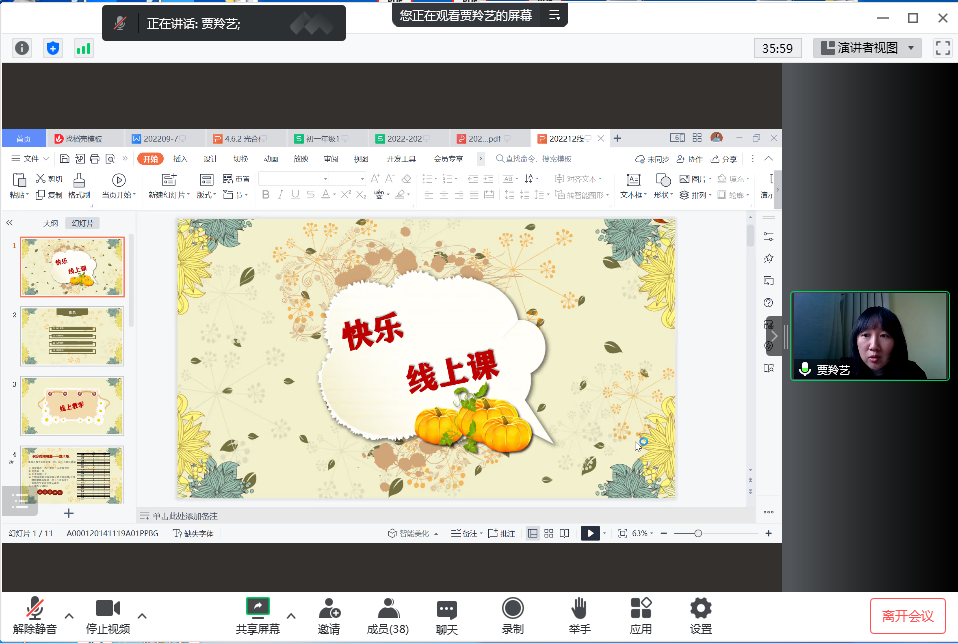Image resolution: width=958 pixels, height=643 pixels.
Task: Unmute microphone via 解除静音
Action: point(34,608)
